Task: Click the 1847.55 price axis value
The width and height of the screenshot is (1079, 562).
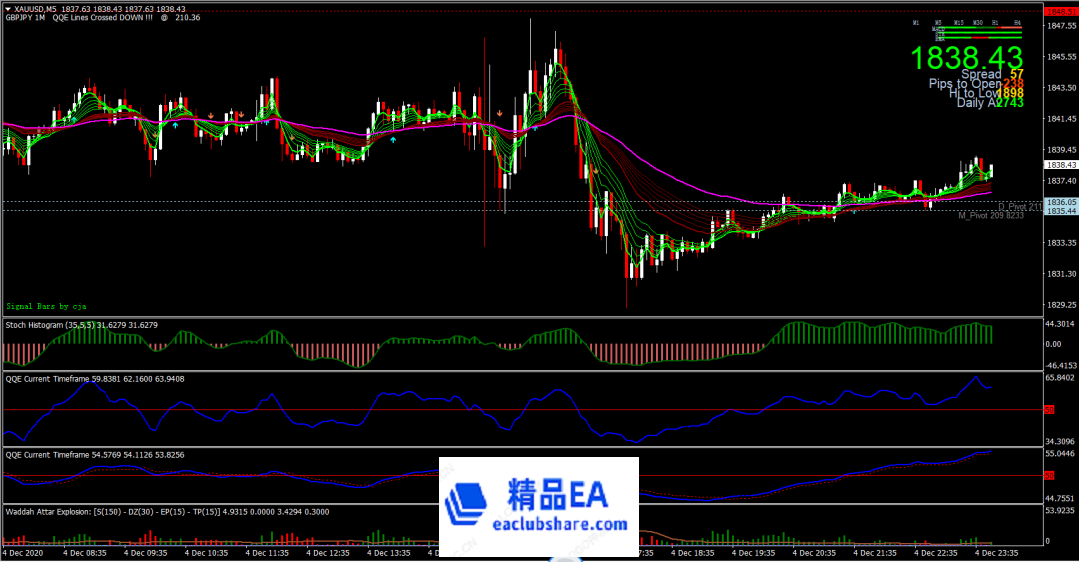Action: [x=1061, y=25]
